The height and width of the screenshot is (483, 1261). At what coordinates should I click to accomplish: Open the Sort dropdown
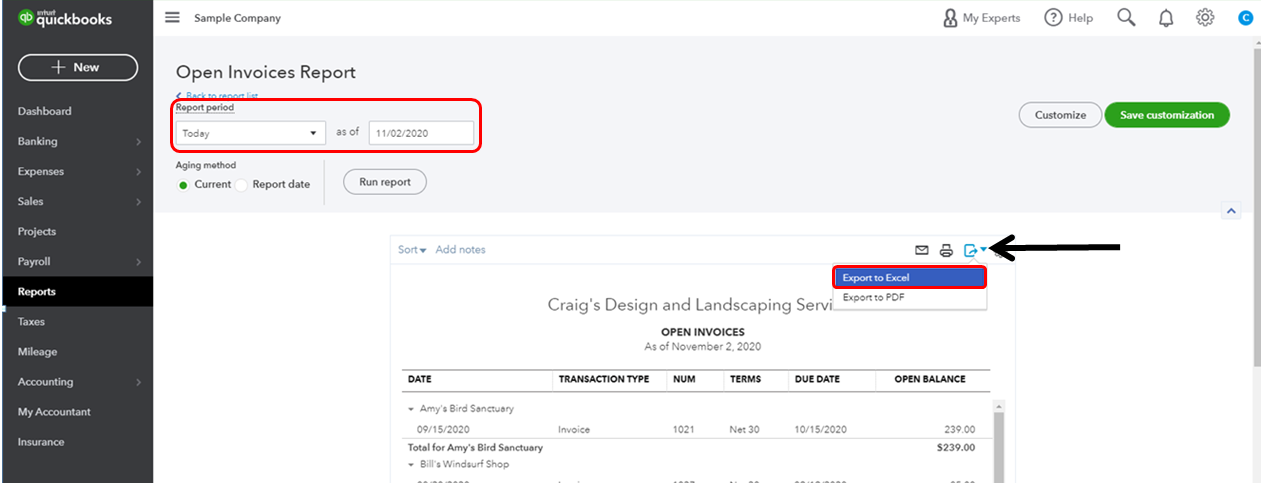tap(412, 250)
